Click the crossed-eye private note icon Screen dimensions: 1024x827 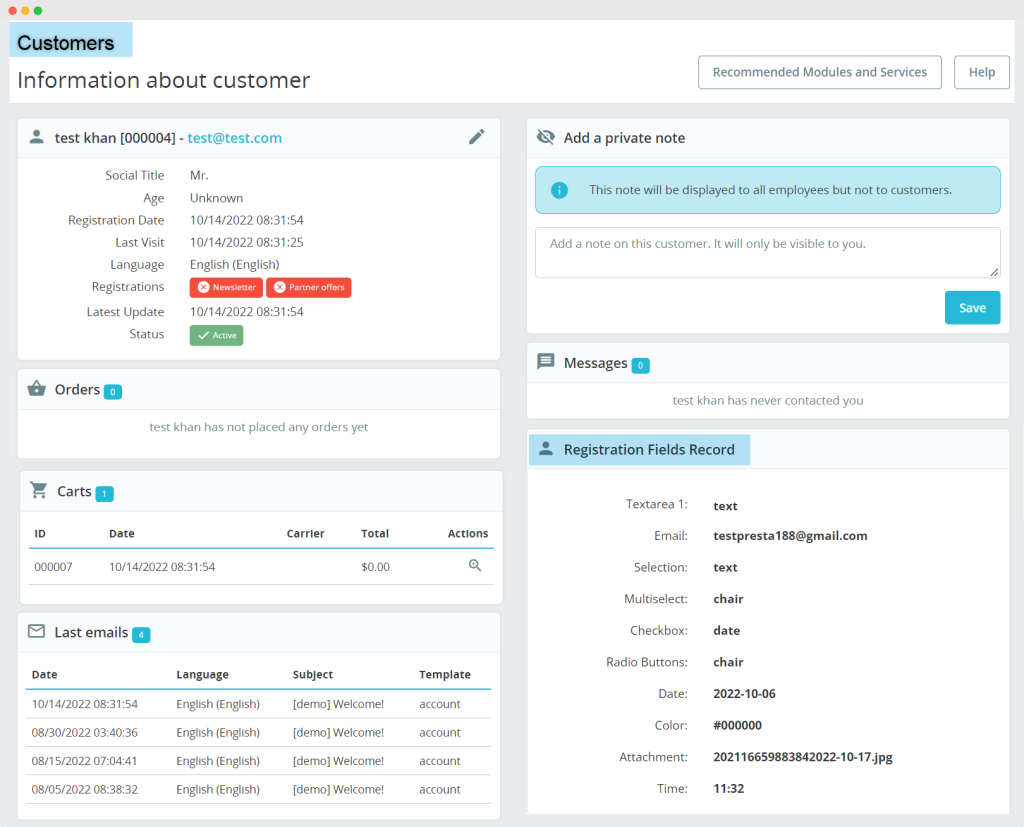pyautogui.click(x=546, y=138)
